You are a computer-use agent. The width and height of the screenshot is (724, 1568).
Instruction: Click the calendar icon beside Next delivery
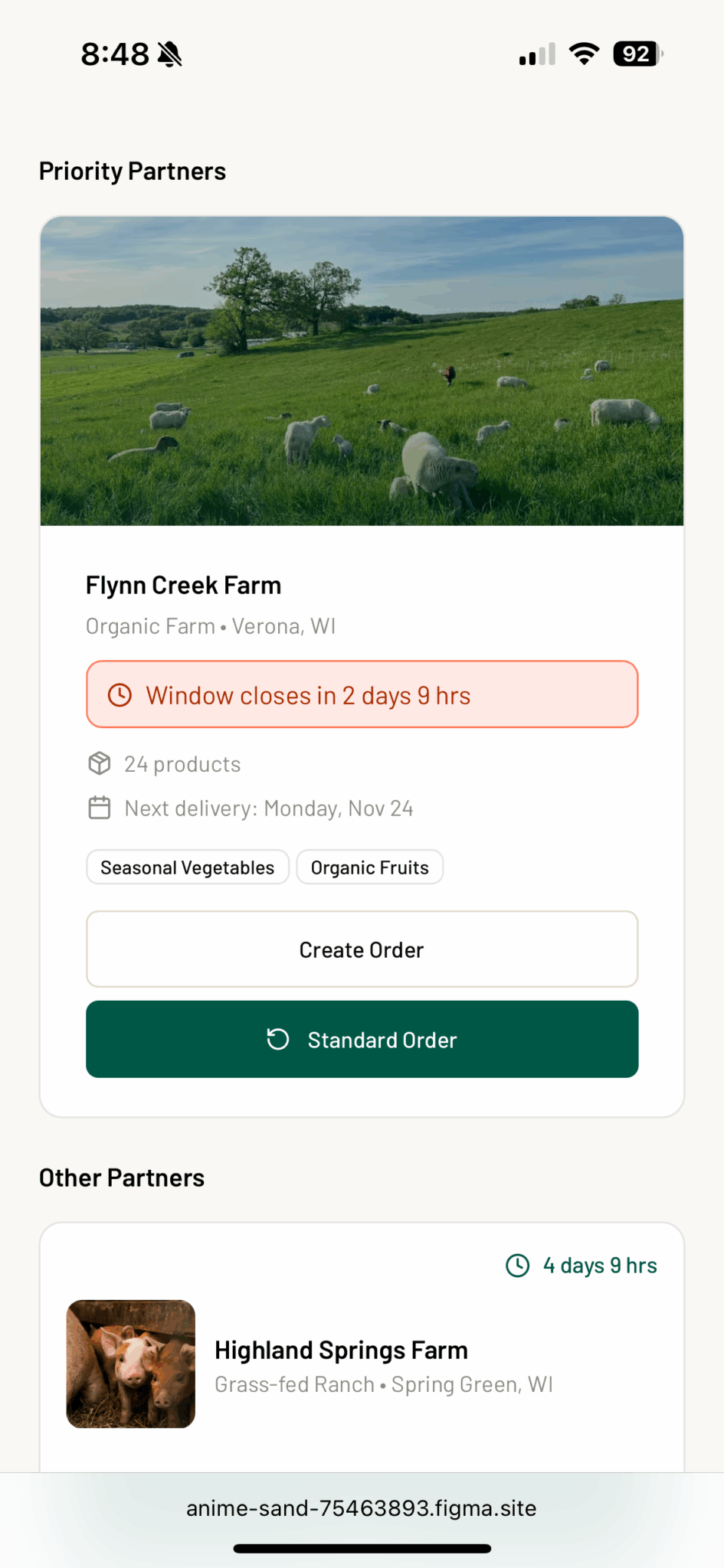click(100, 808)
